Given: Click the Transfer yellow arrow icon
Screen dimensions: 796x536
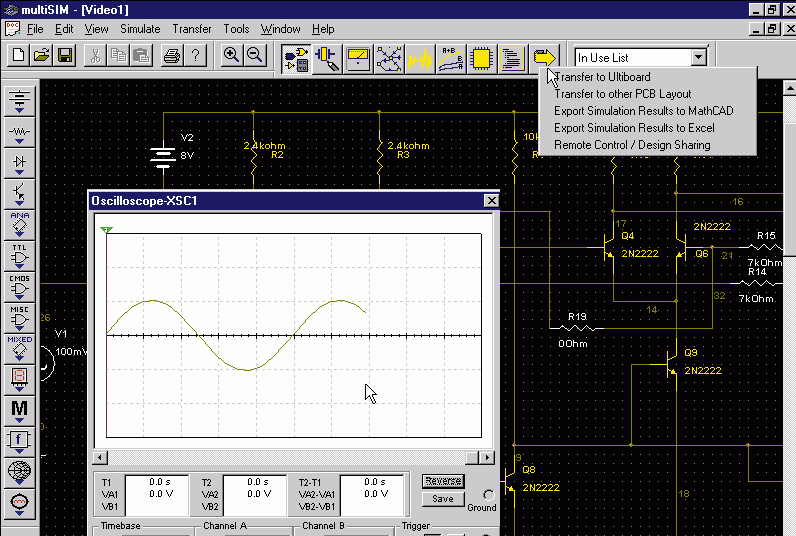Looking at the screenshot, I should tap(544, 57).
